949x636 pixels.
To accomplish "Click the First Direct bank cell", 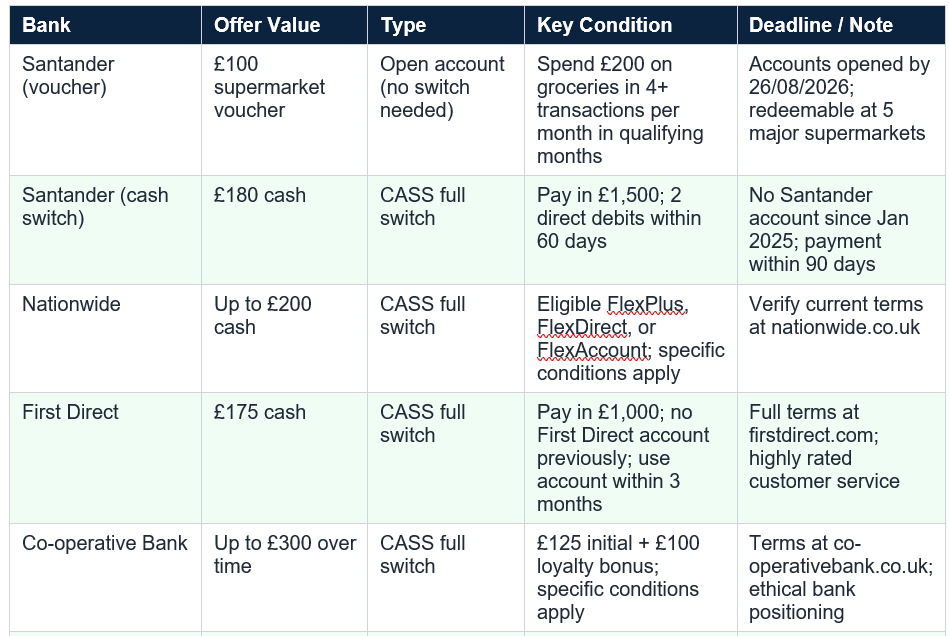I will tap(105, 458).
